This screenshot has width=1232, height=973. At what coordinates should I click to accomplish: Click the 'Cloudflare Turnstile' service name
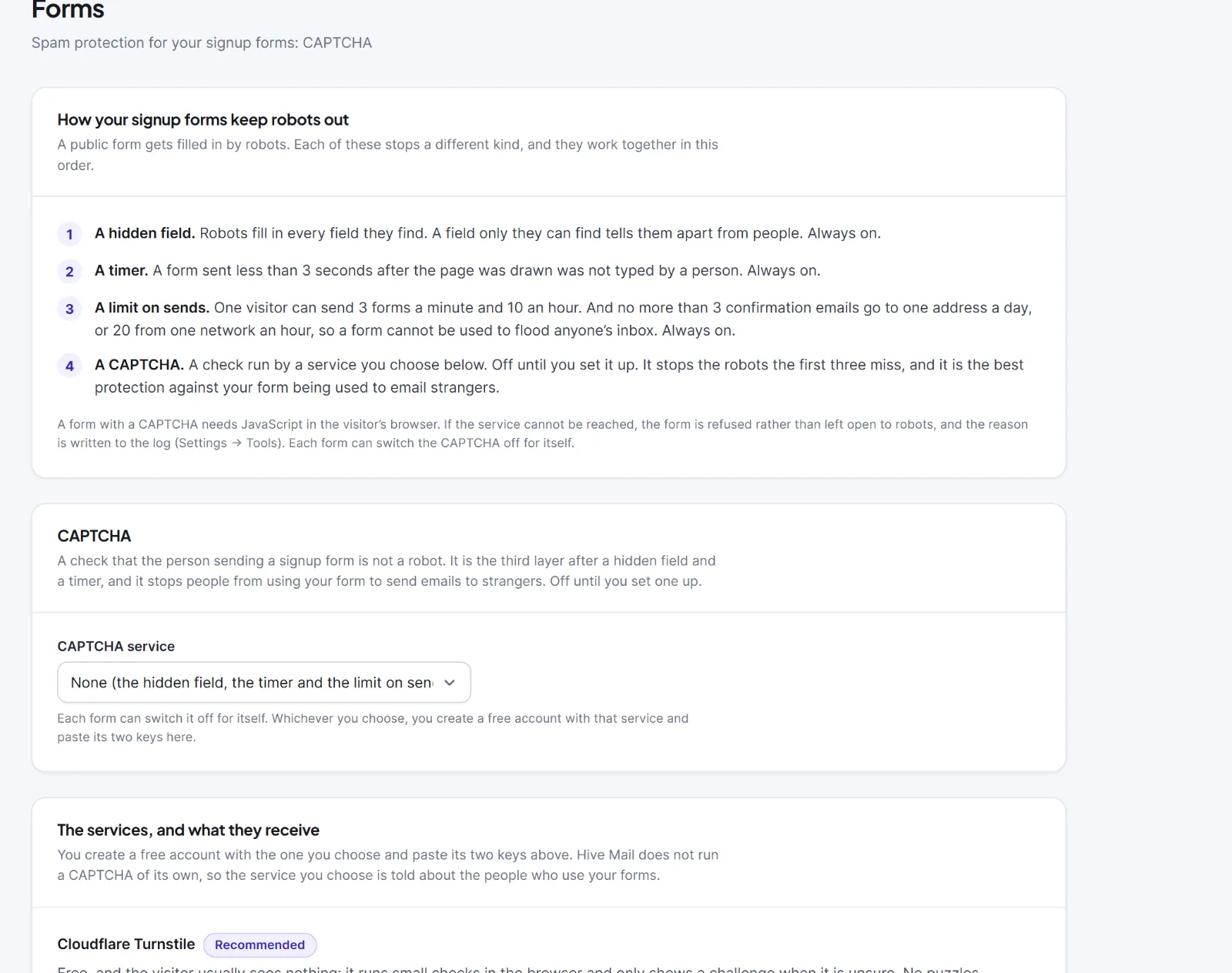126,944
